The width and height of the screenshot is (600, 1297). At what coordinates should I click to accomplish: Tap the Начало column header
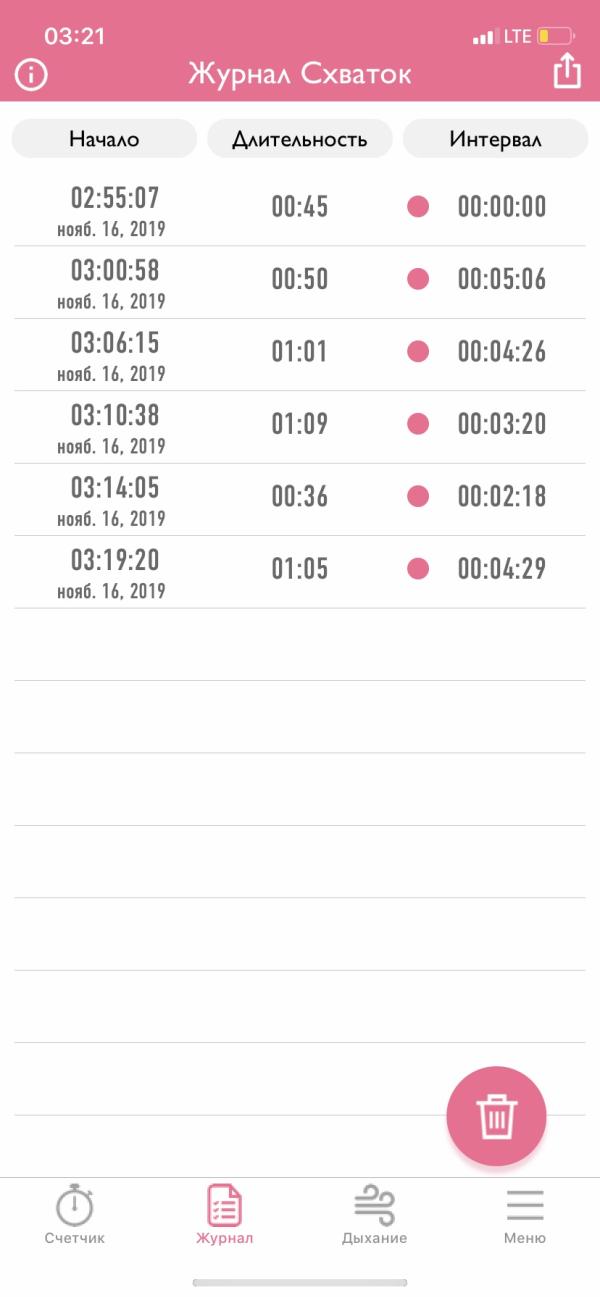click(x=104, y=139)
